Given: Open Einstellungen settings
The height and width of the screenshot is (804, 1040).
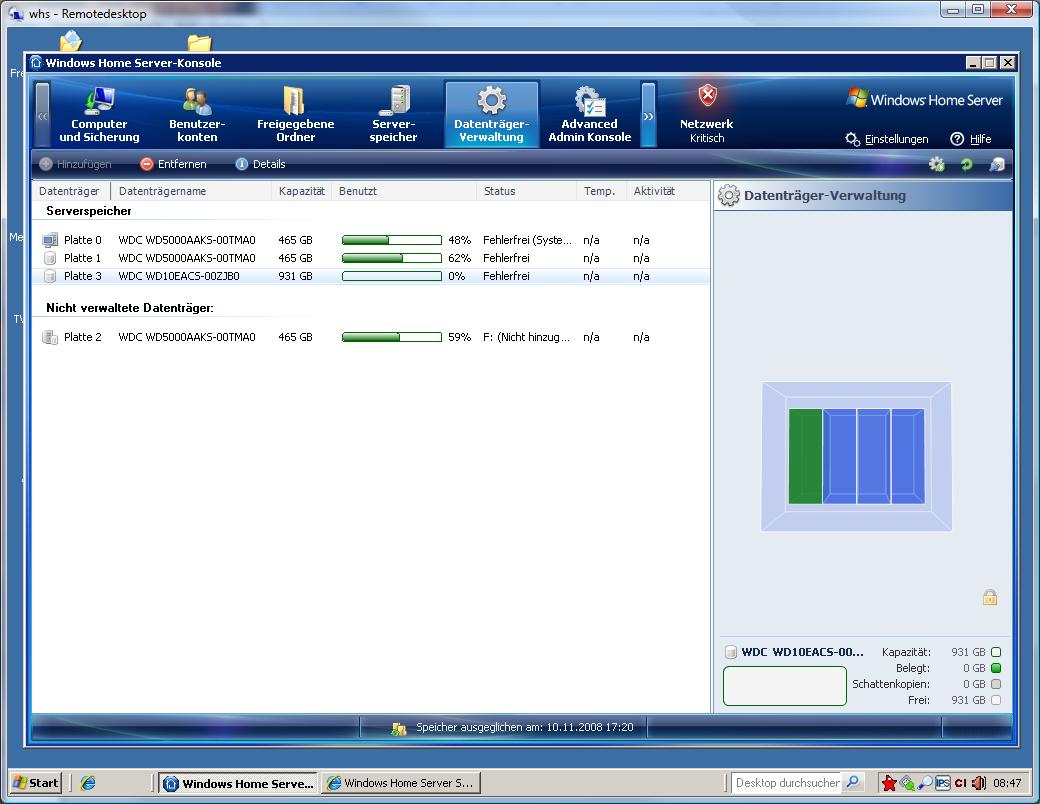Looking at the screenshot, I should [x=887, y=139].
